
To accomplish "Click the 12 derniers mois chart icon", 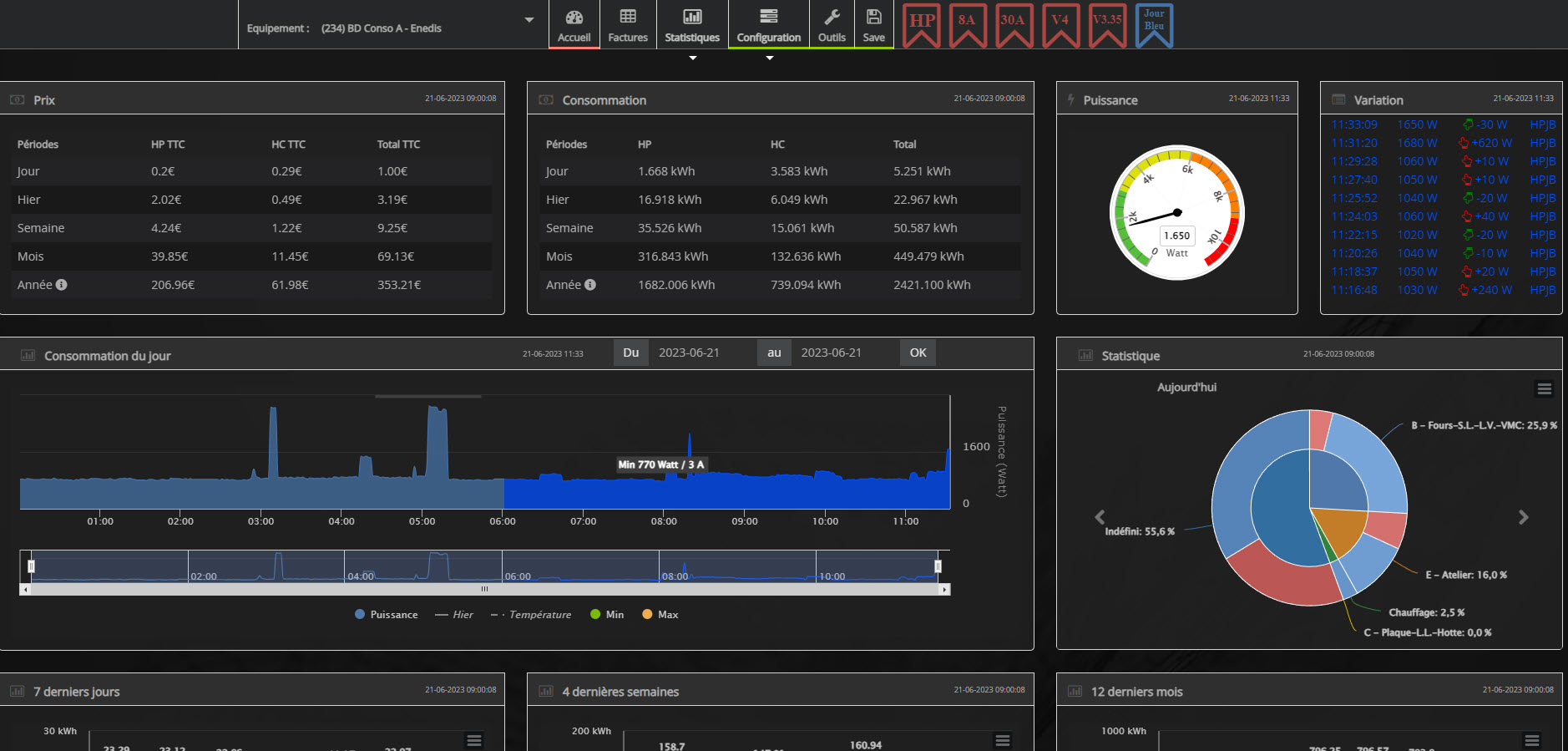I will [1075, 691].
